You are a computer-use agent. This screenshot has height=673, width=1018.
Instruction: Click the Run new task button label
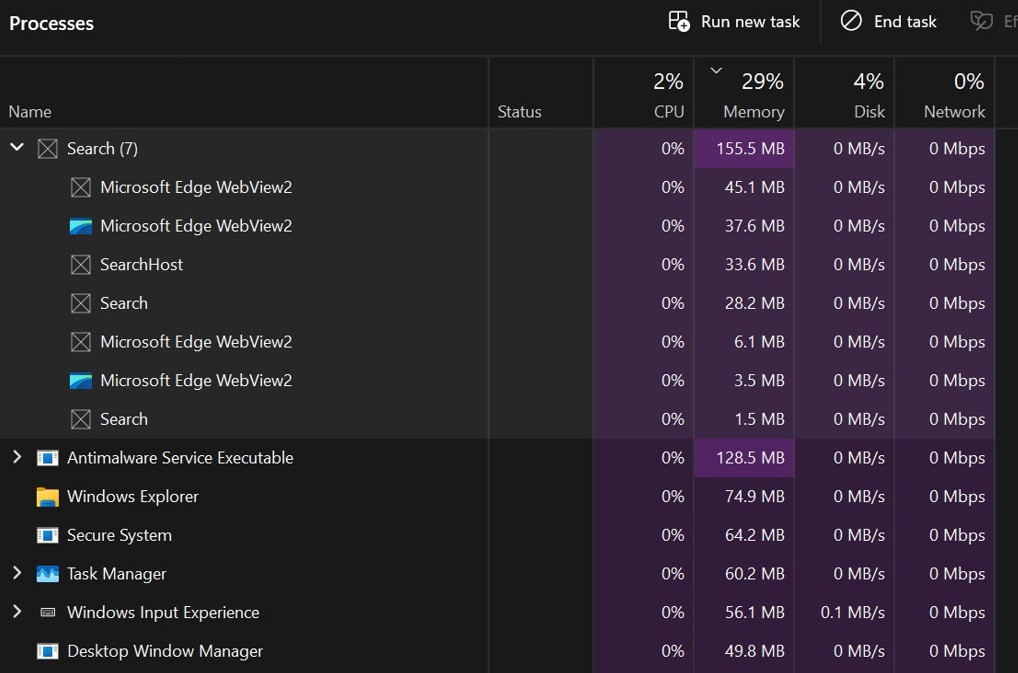(751, 21)
